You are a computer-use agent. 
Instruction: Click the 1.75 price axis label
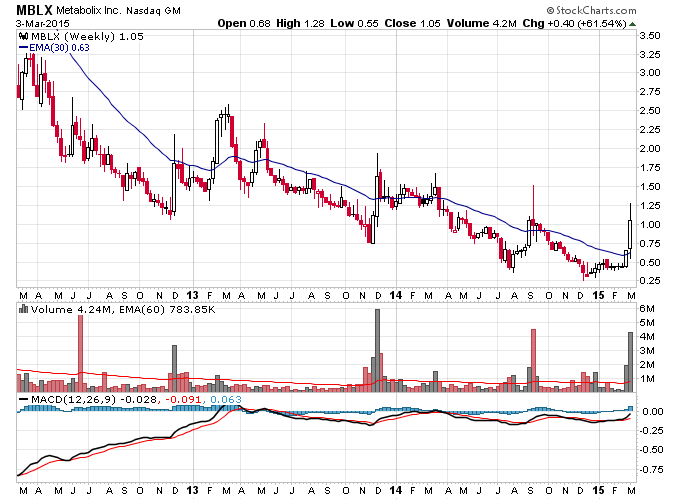point(650,167)
